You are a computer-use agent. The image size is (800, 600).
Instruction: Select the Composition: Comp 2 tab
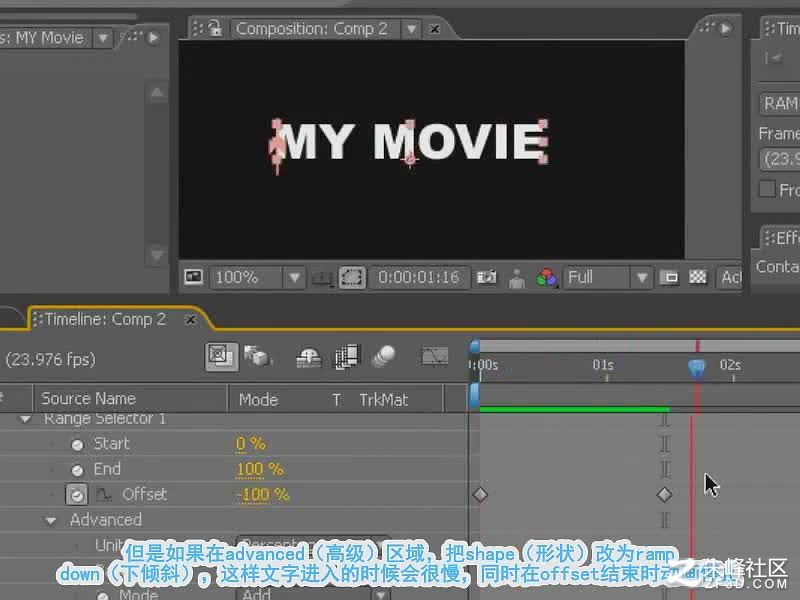(x=311, y=29)
